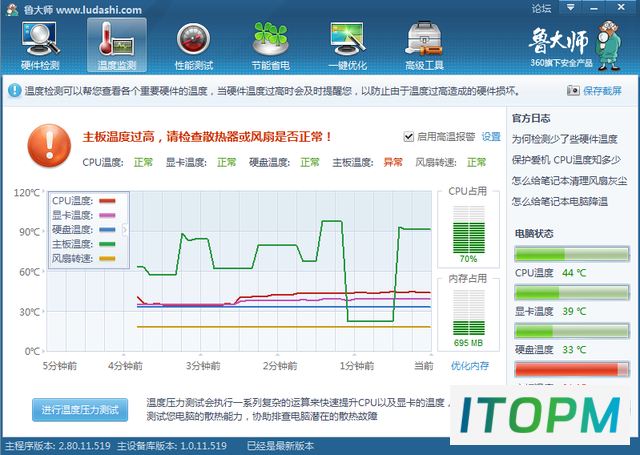Click the orange 风扇转速 legend swatch
This screenshot has height=455, width=640.
tap(107, 258)
